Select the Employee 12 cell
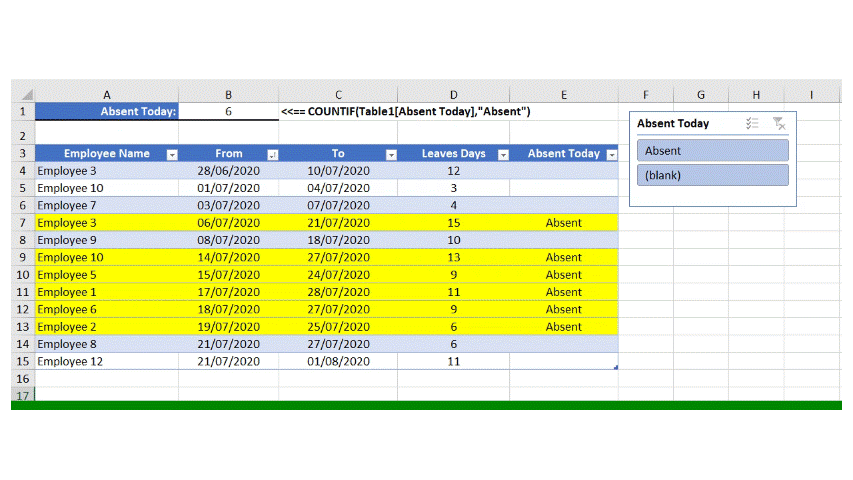The image size is (853, 480). tap(107, 361)
